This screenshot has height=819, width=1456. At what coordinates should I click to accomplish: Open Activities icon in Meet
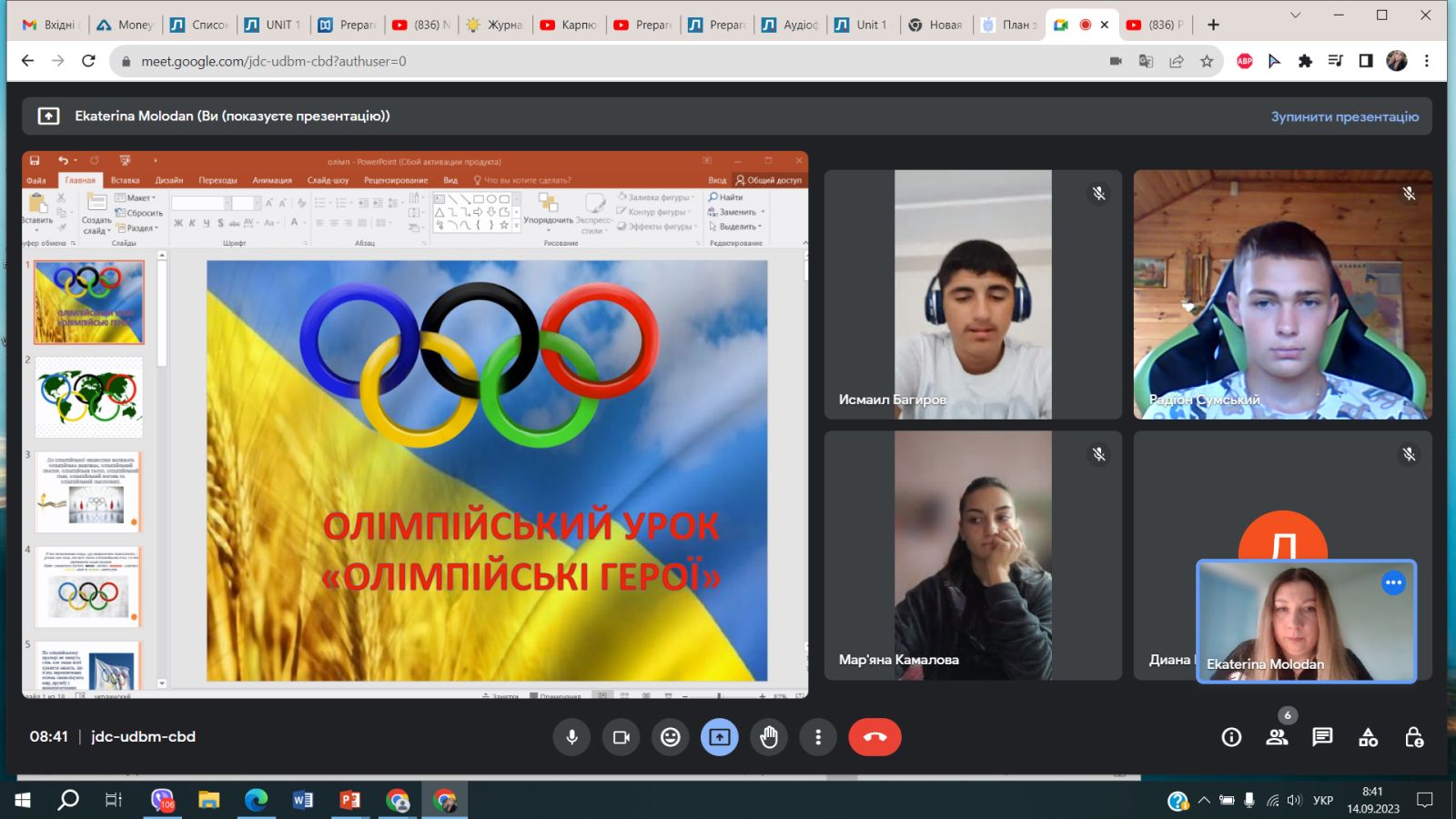coord(1368,737)
